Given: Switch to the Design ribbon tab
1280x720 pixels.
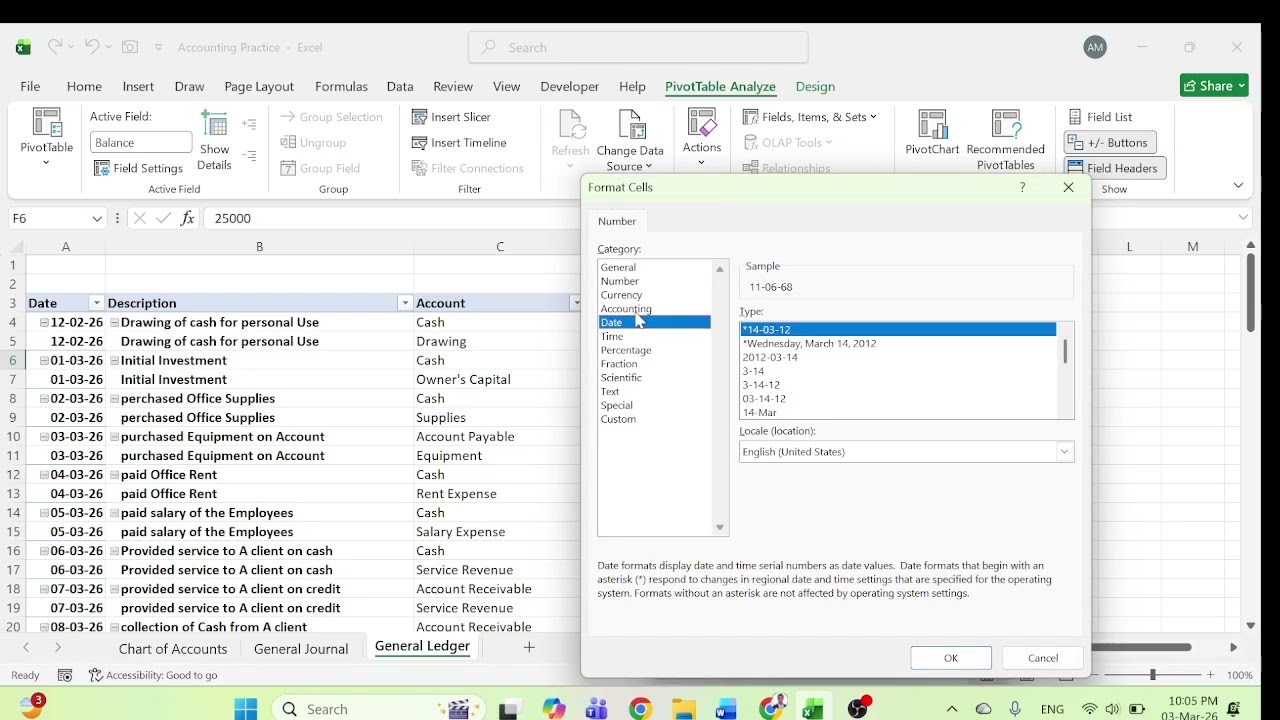Looking at the screenshot, I should pyautogui.click(x=815, y=87).
